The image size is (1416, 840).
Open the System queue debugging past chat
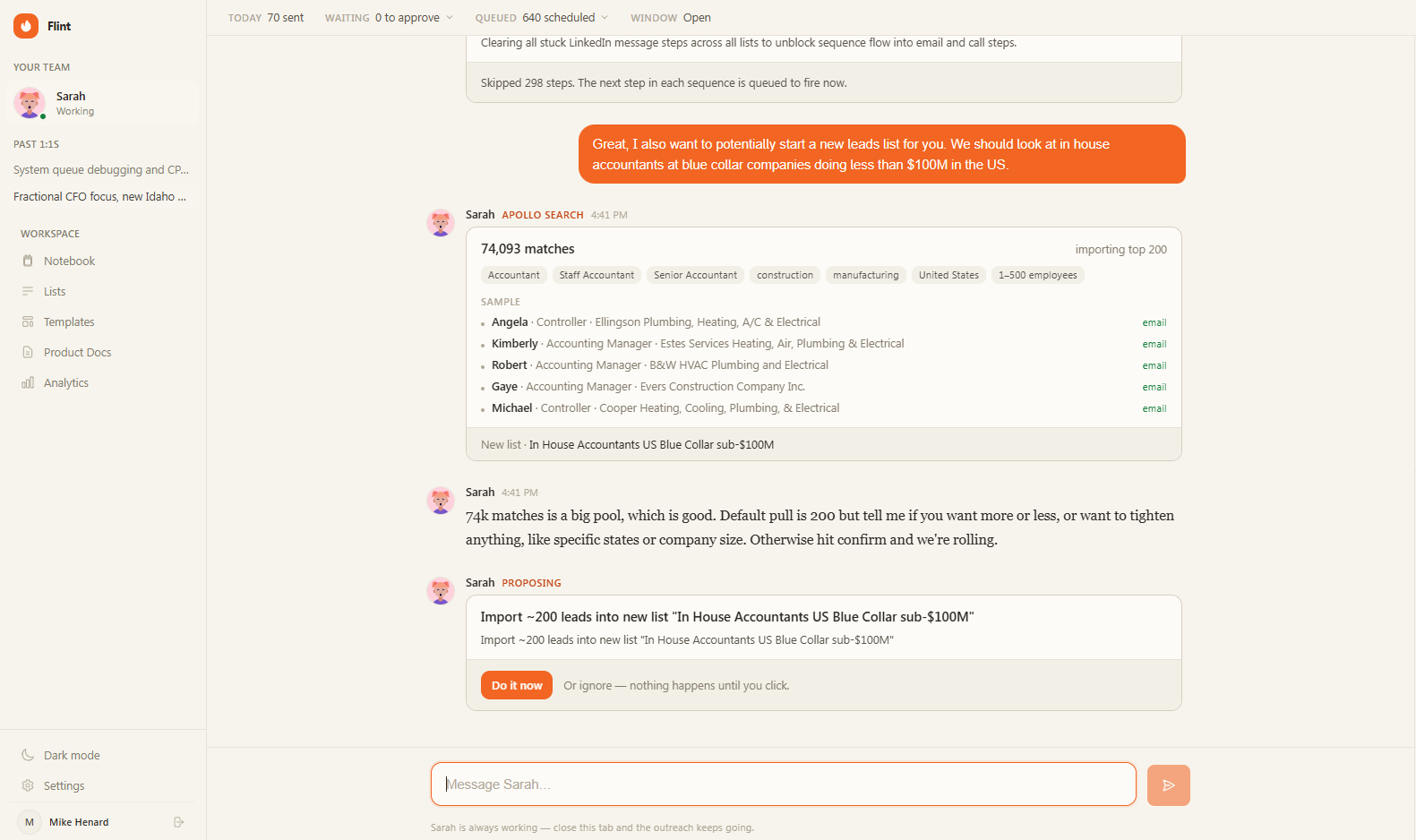pyautogui.click(x=101, y=169)
